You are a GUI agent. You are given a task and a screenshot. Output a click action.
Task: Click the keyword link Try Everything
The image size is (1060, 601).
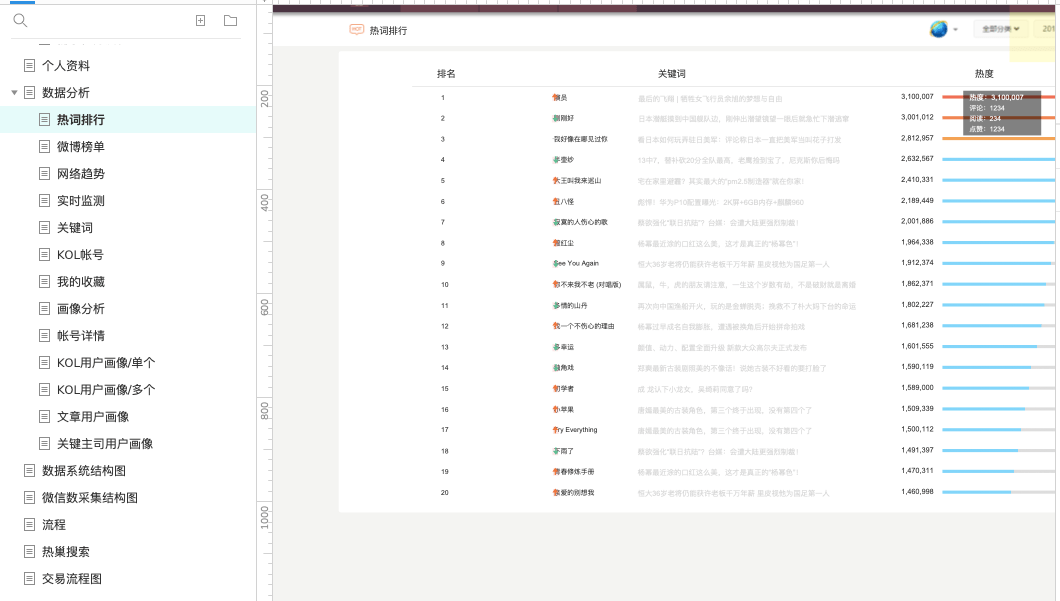point(575,430)
